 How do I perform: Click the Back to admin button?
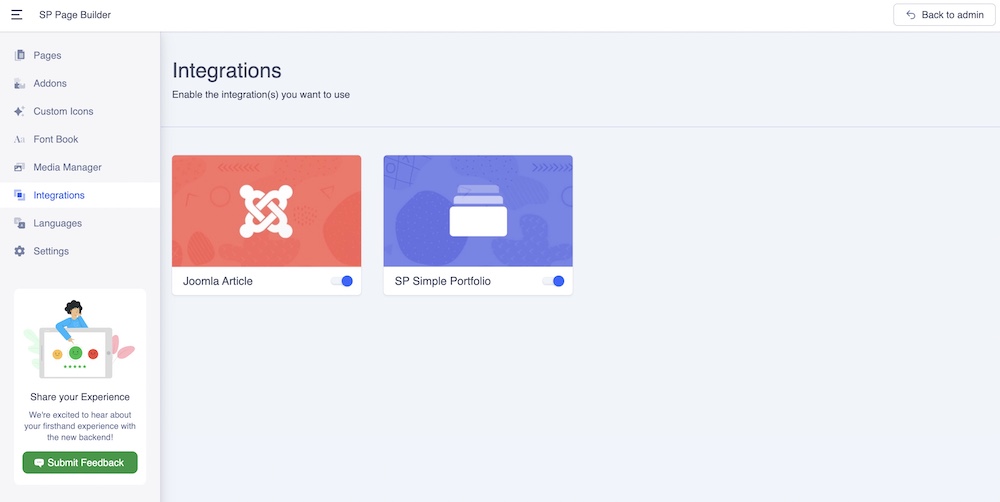[x=944, y=15]
